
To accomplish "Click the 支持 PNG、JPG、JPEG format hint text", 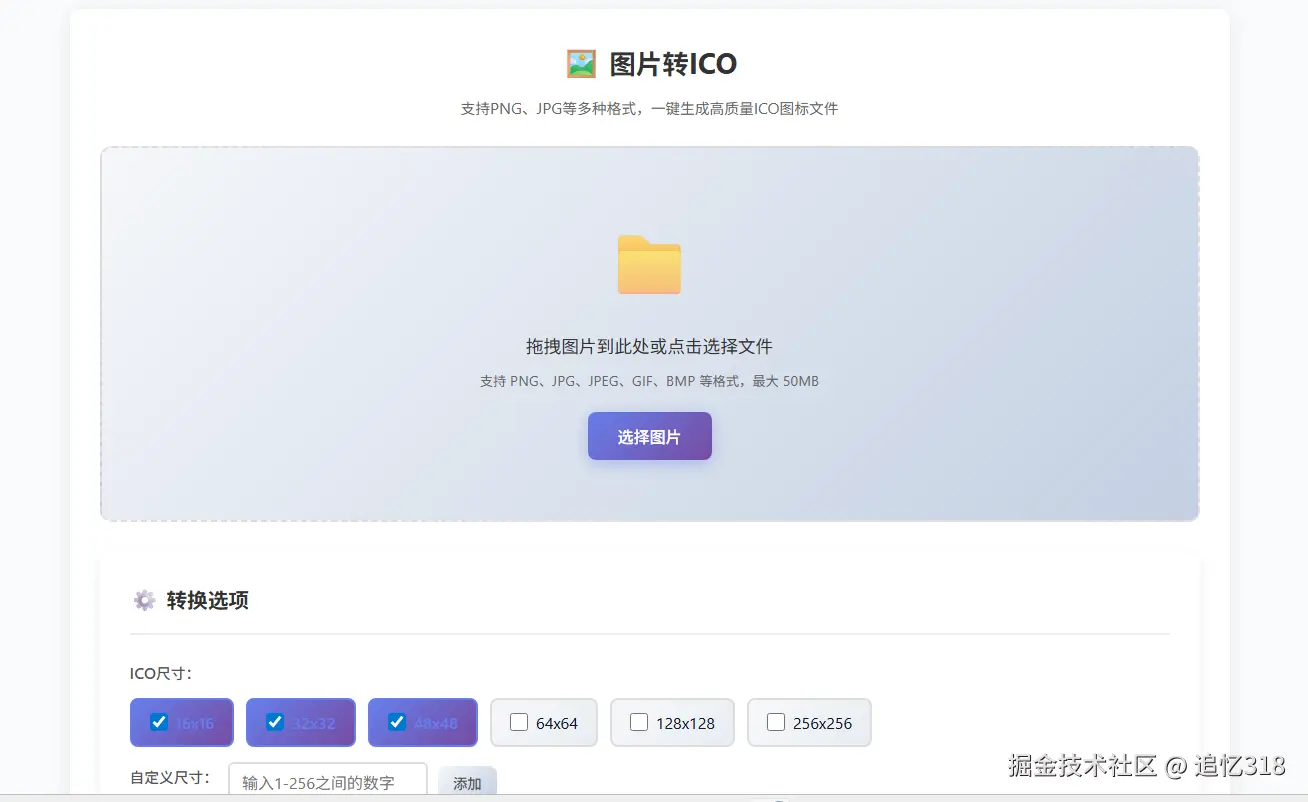I will 649,381.
